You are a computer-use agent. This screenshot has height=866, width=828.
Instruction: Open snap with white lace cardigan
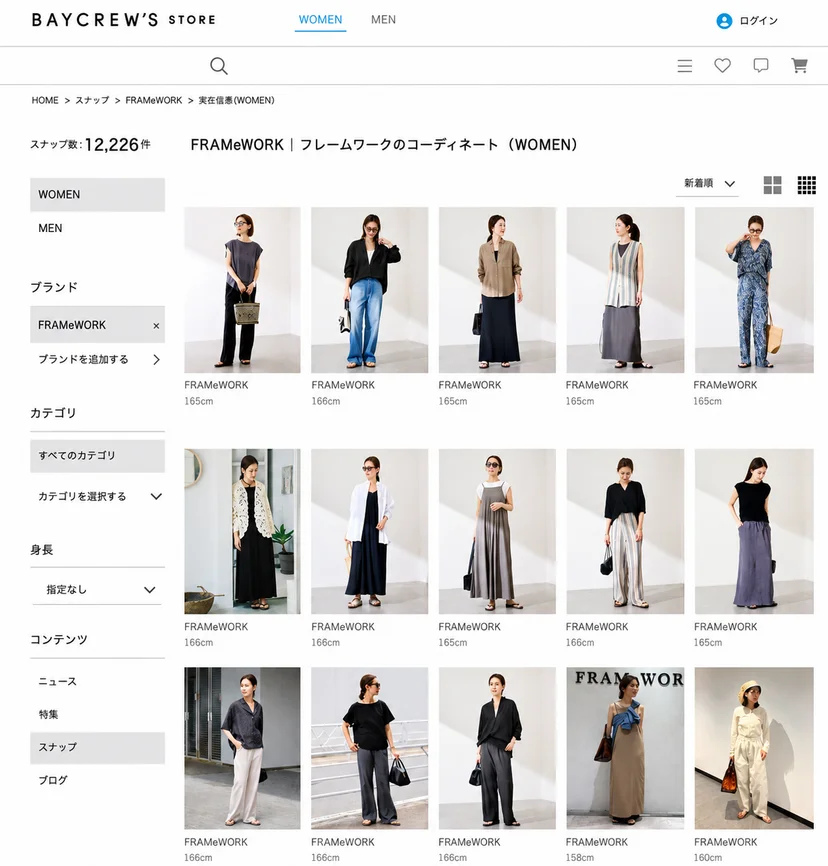(x=242, y=531)
